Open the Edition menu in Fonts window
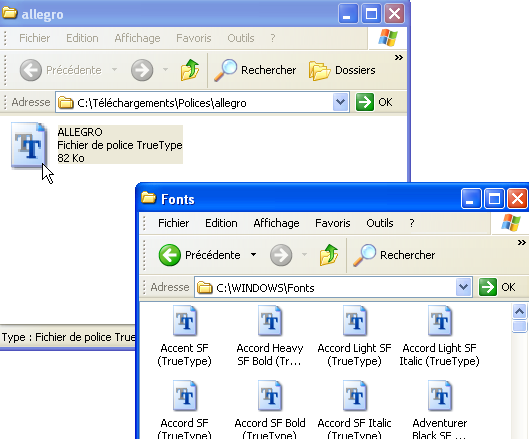The width and height of the screenshot is (529, 439). pyautogui.click(x=221, y=223)
